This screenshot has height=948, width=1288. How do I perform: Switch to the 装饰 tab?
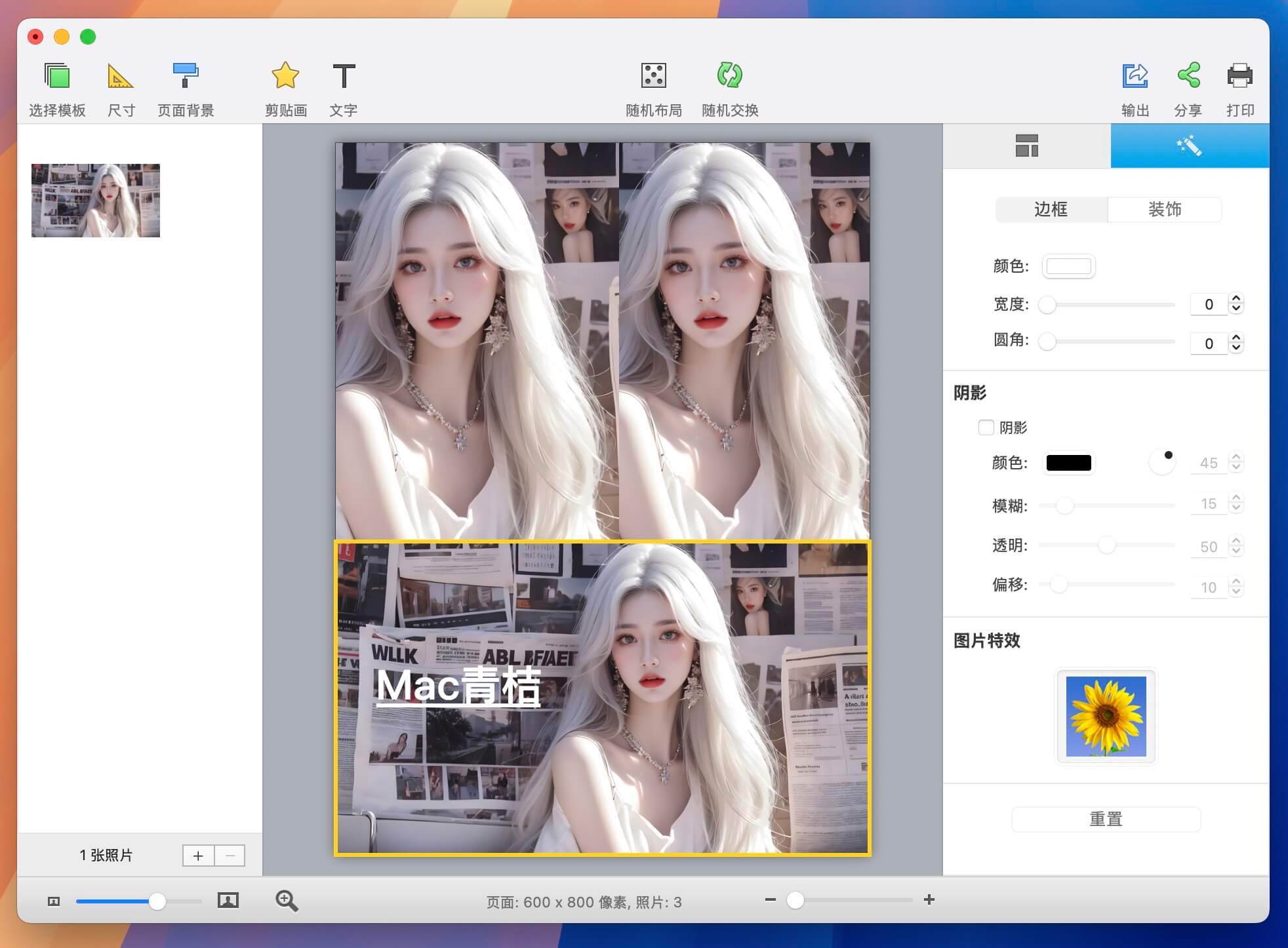pyautogui.click(x=1164, y=209)
